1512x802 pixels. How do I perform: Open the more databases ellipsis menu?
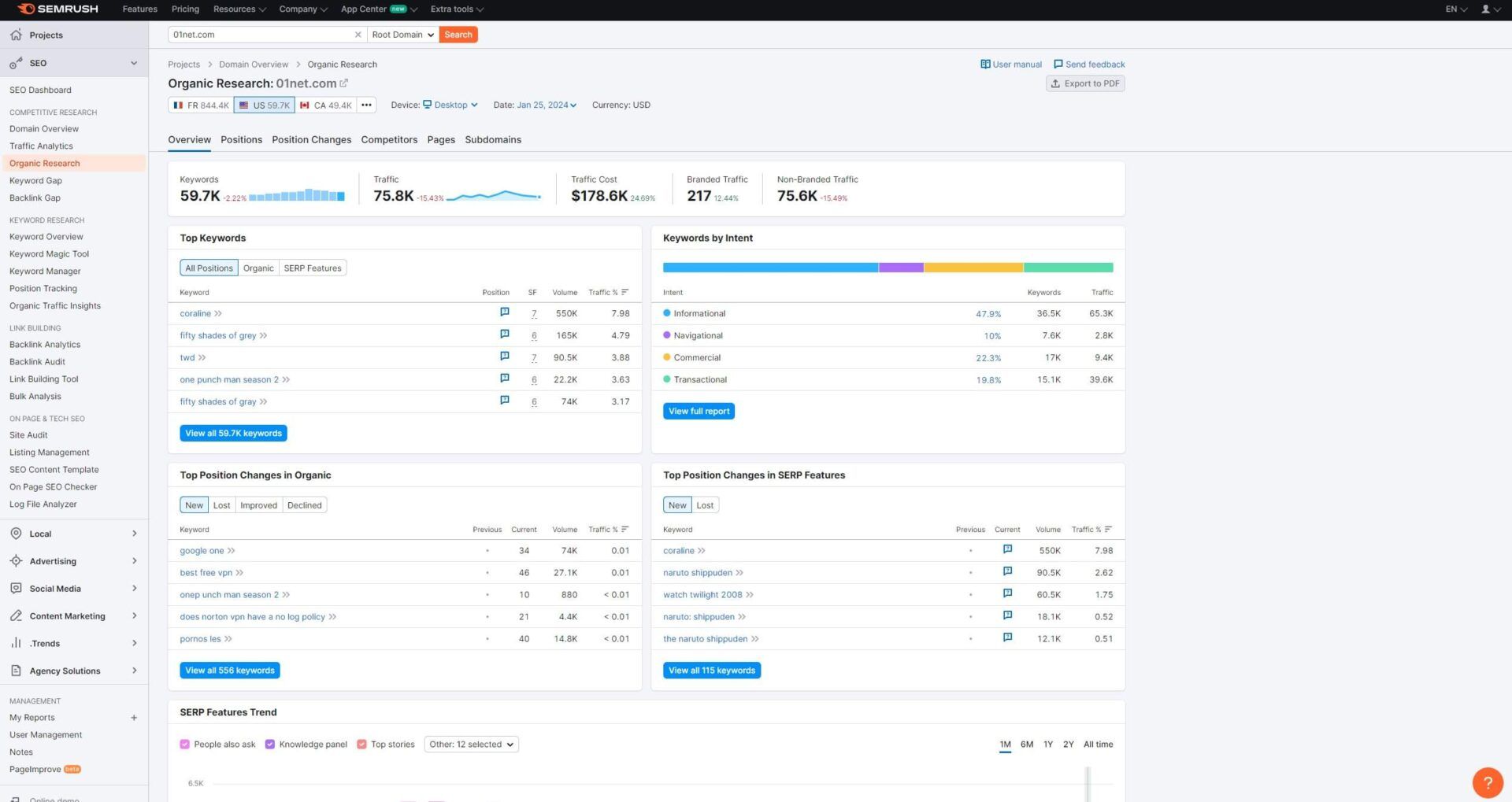pyautogui.click(x=366, y=105)
